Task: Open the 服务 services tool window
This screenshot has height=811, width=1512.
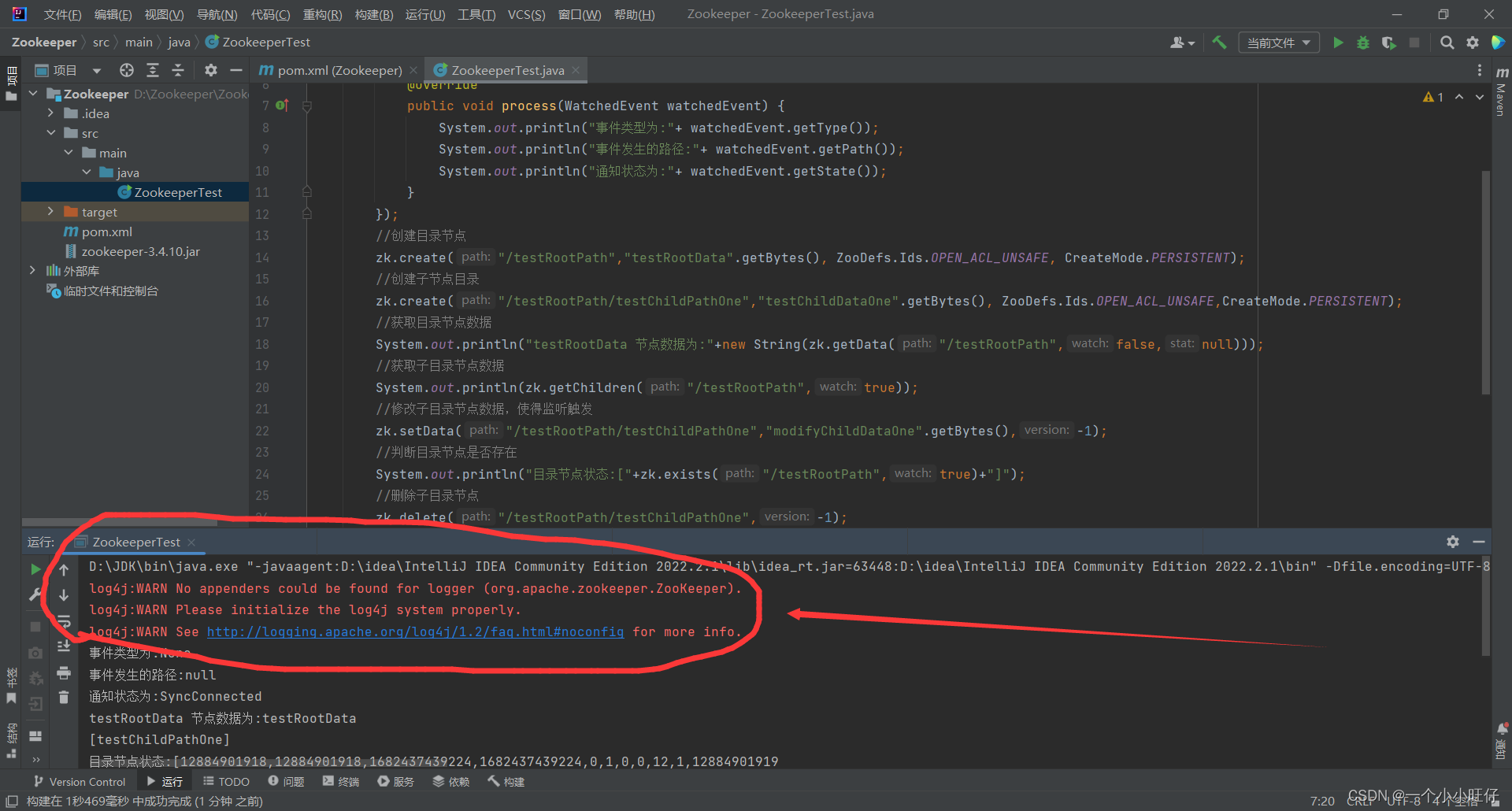Action: 395,782
